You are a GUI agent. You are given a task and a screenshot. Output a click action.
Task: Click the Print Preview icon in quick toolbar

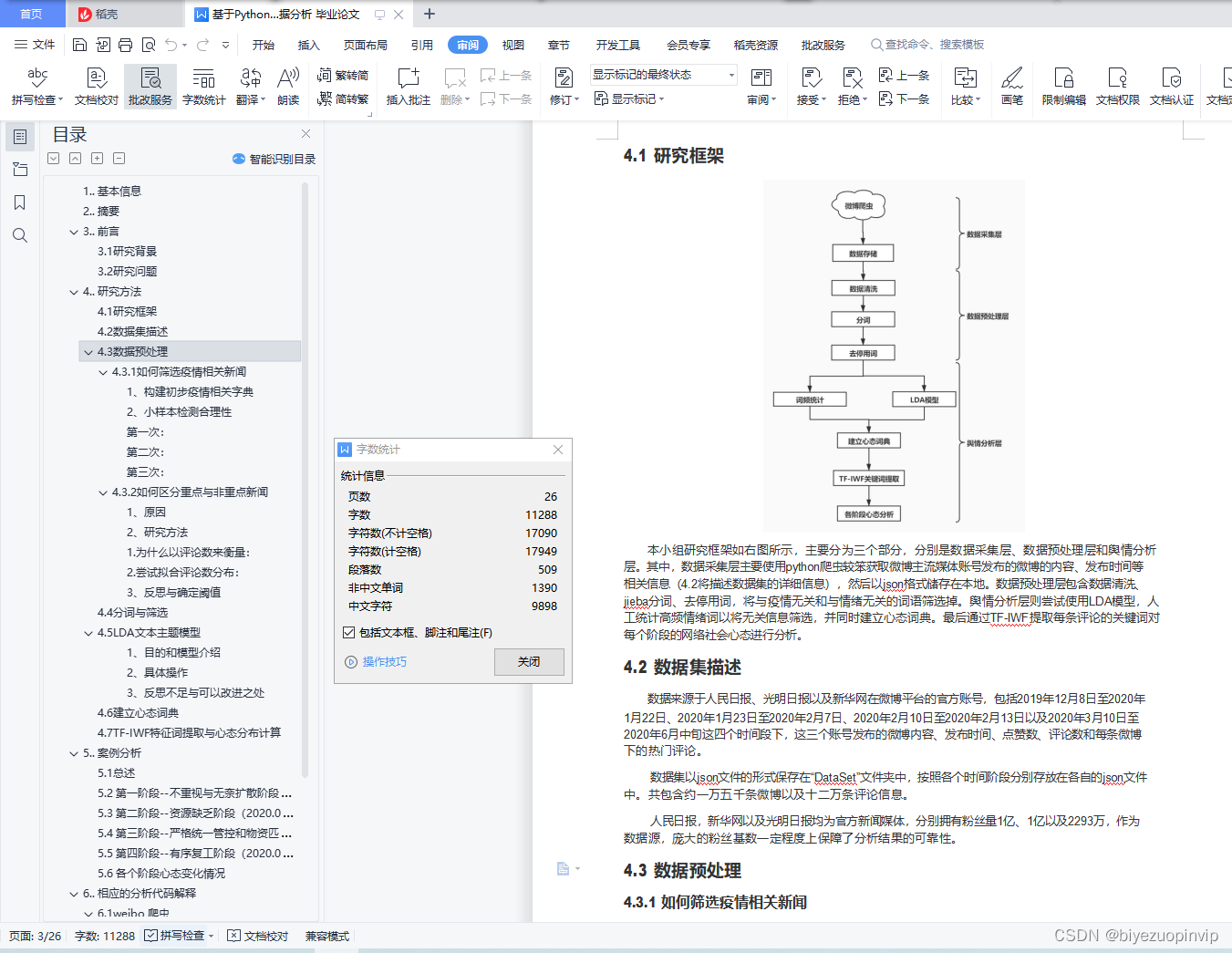pyautogui.click(x=149, y=45)
